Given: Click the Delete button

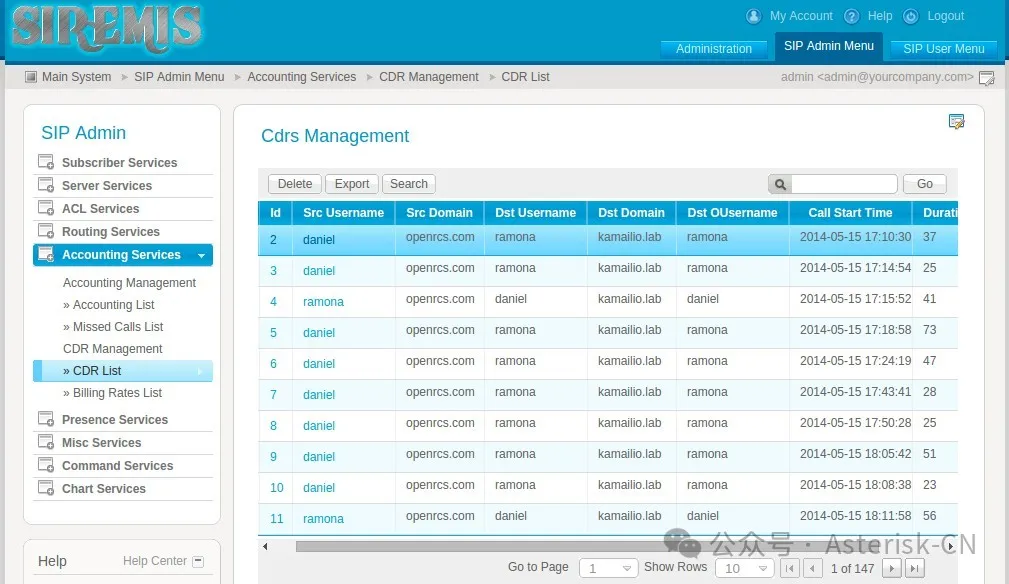Looking at the screenshot, I should [295, 184].
